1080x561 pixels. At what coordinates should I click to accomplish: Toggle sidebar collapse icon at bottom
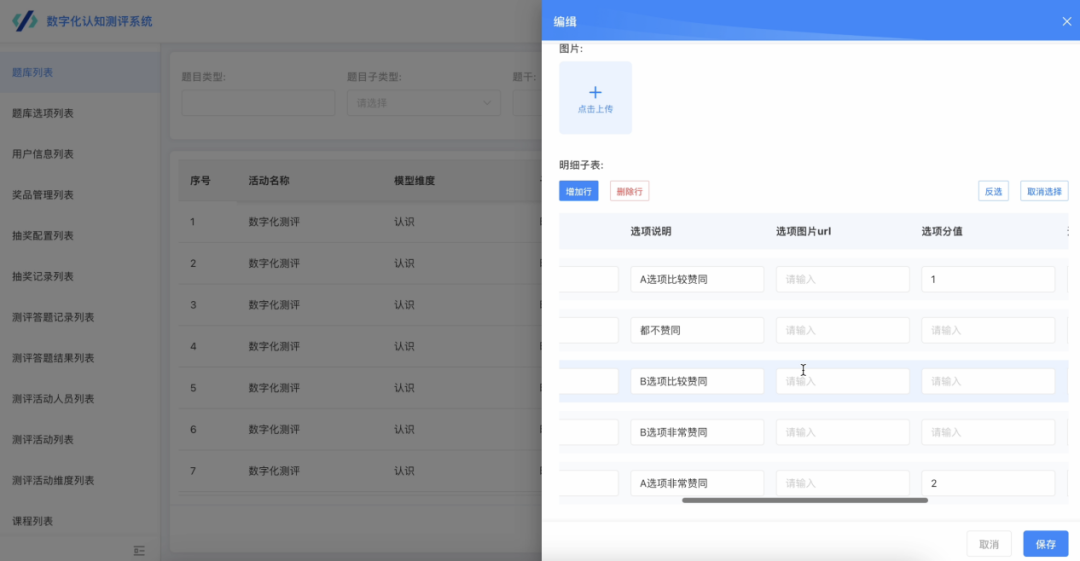coord(139,550)
